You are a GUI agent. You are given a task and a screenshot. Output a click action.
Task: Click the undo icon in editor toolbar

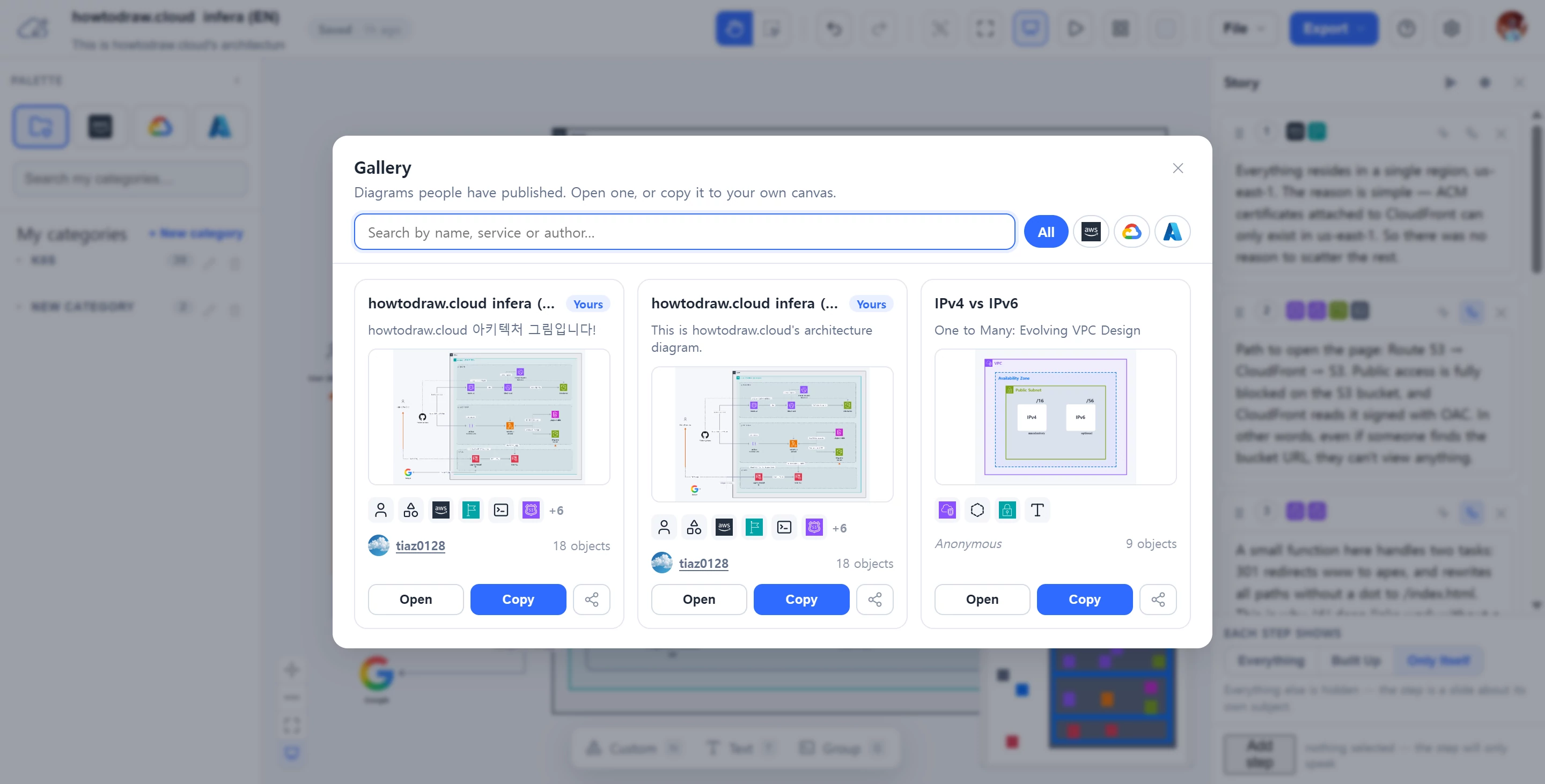834,28
